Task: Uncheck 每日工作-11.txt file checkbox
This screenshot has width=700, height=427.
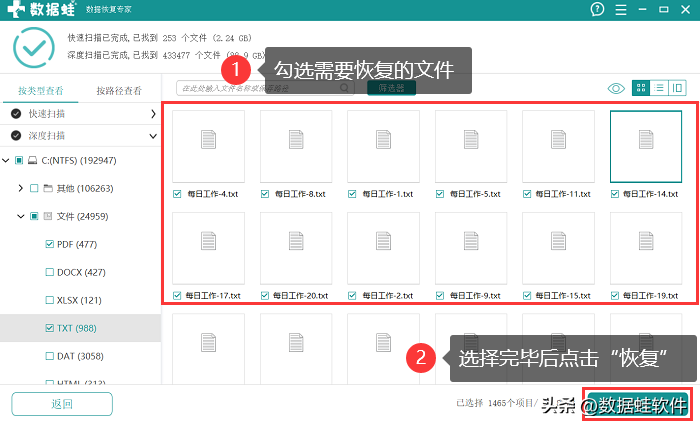Action: click(x=527, y=194)
